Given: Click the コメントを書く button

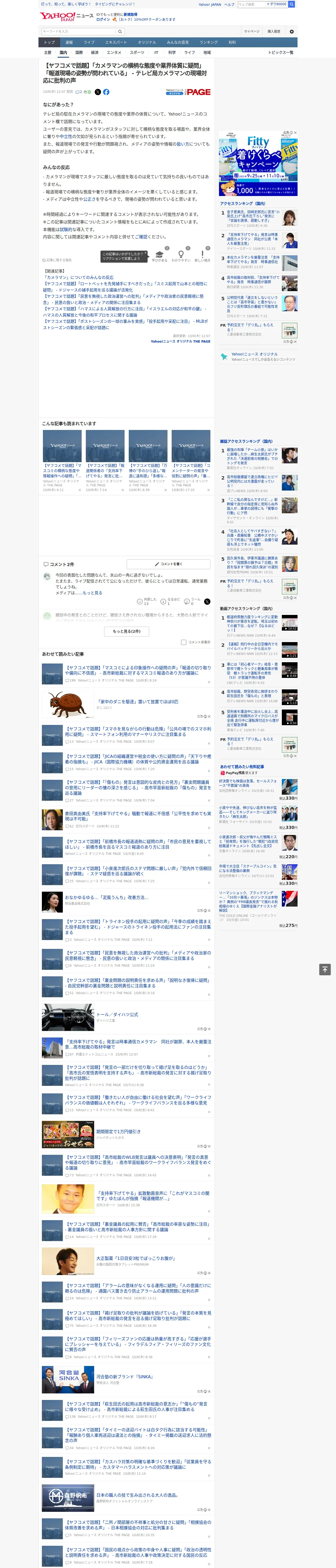Looking at the screenshot, I should 168,564.
